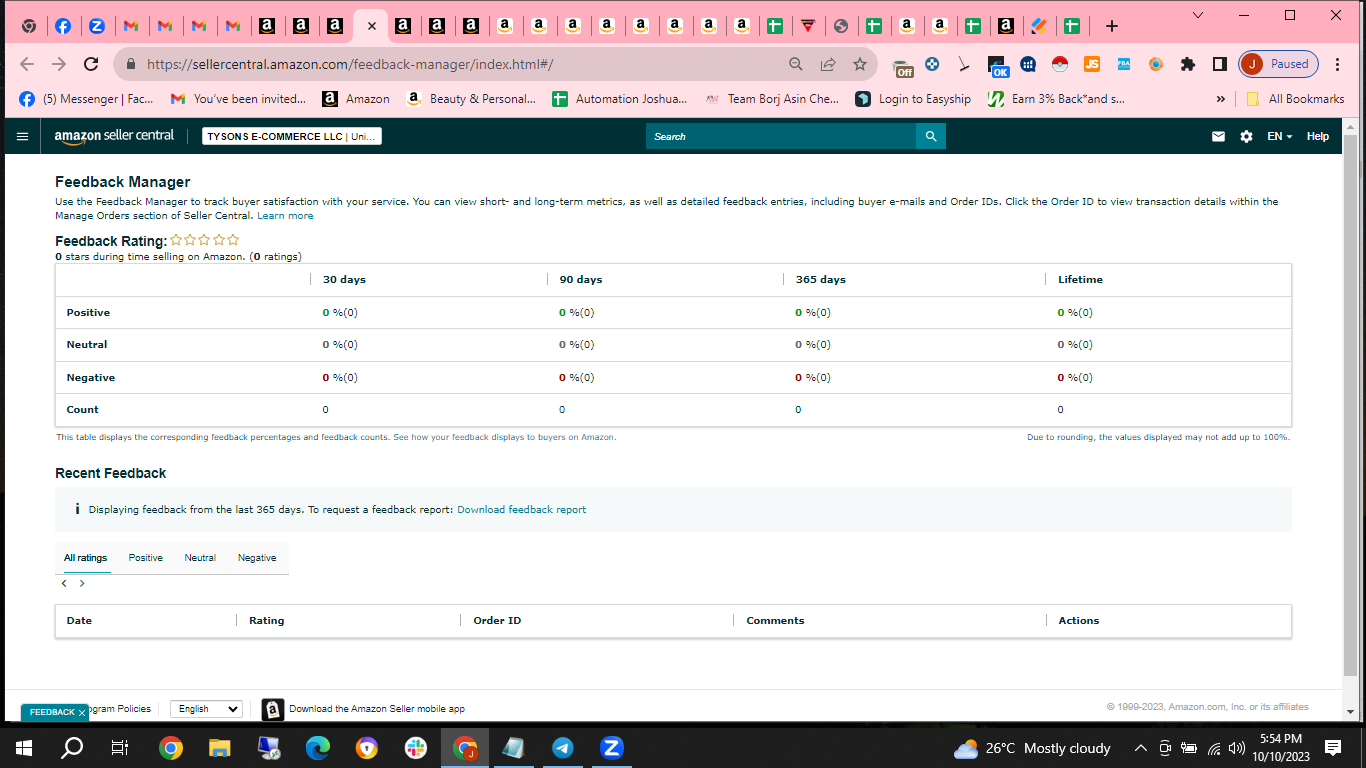Viewport: 1366px width, 768px height.
Task: Switch to the Facebook browser tab
Action: (x=62, y=26)
